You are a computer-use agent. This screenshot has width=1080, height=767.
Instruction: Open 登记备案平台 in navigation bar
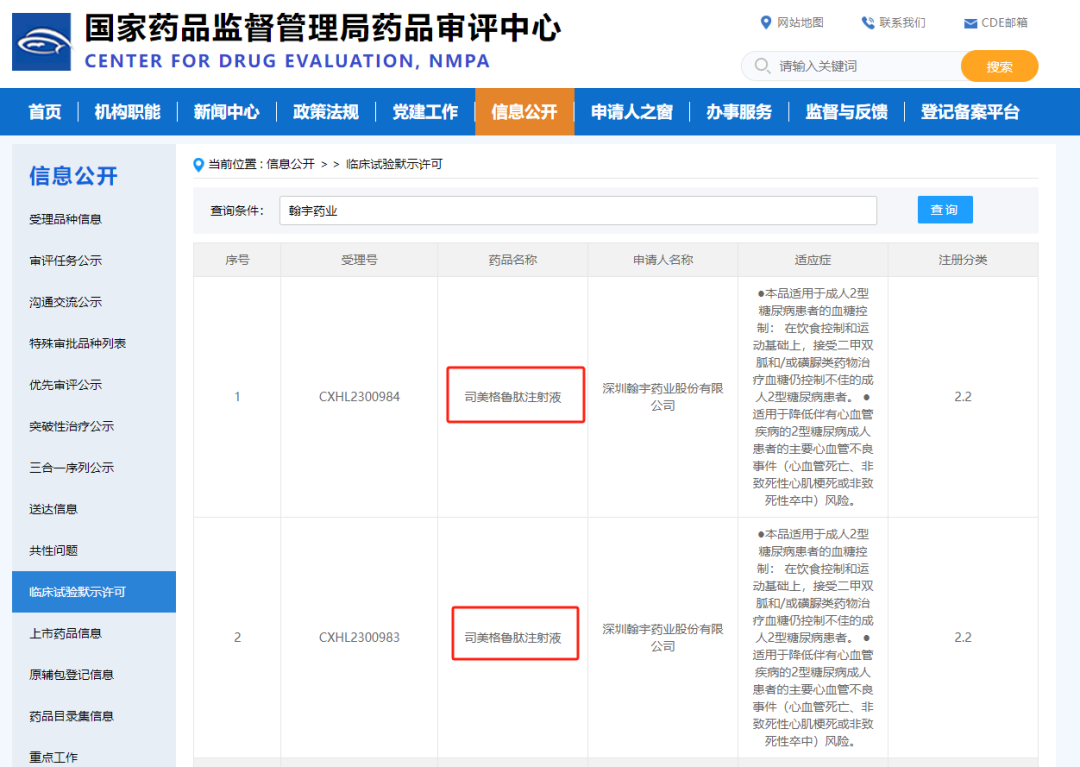969,112
